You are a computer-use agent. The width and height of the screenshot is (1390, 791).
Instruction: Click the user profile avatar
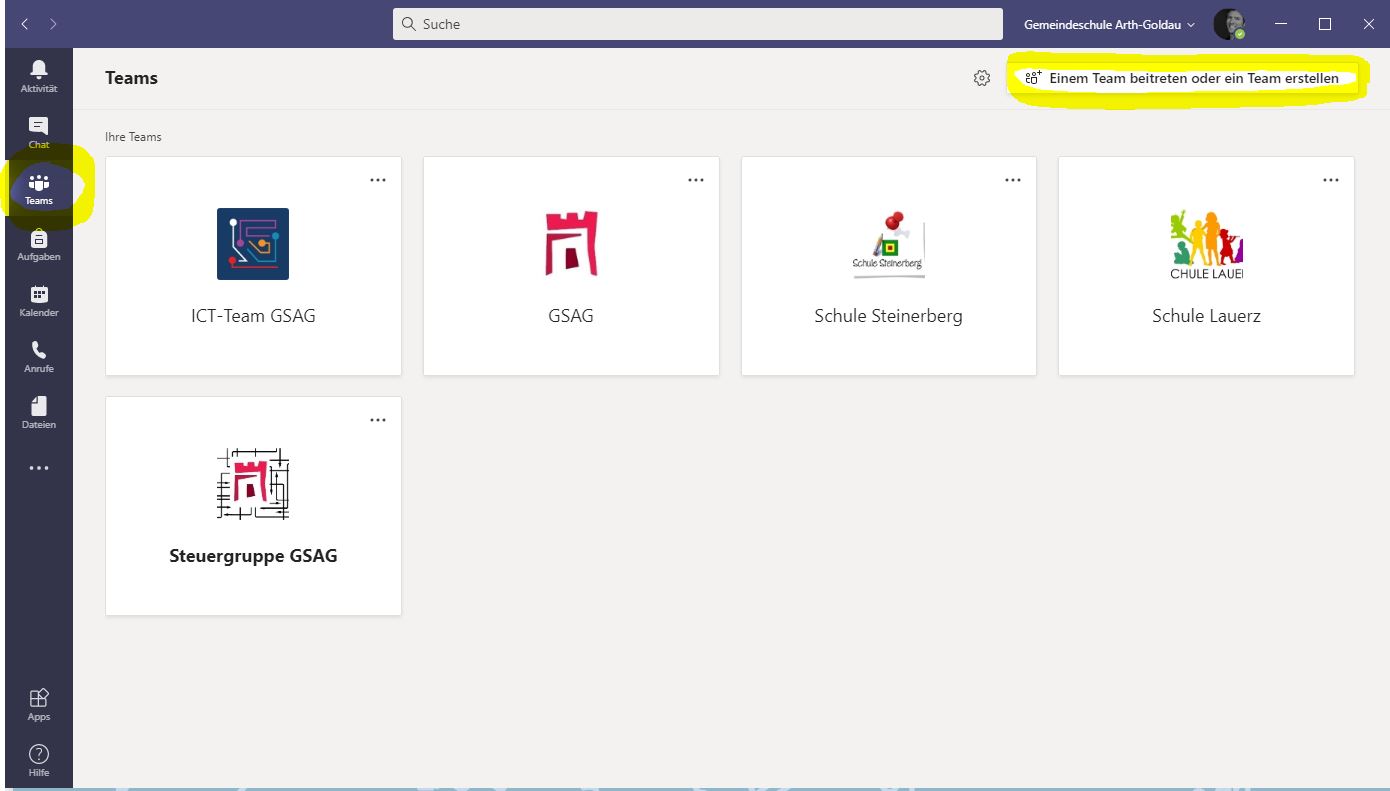point(1229,24)
